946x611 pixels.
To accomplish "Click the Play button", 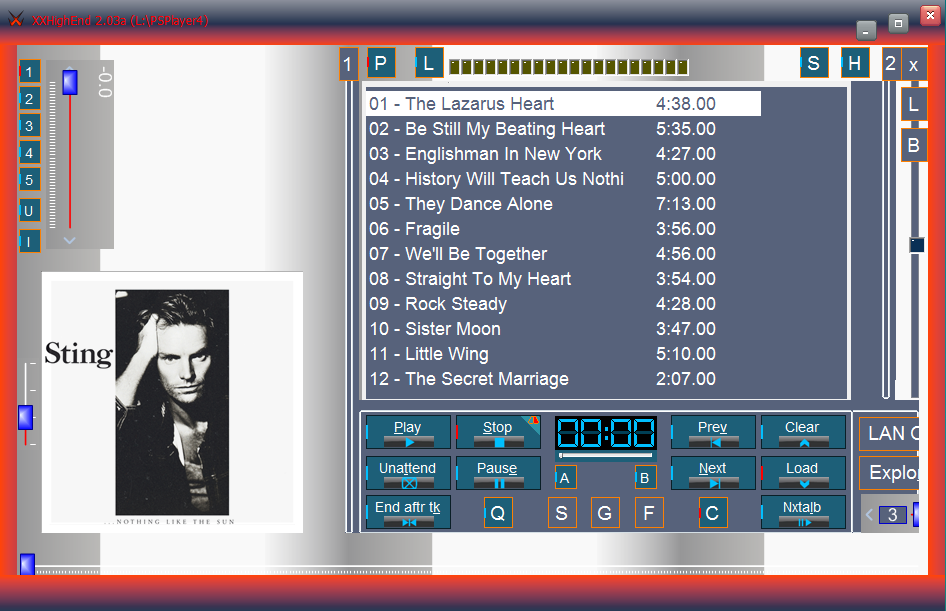I will point(408,432).
